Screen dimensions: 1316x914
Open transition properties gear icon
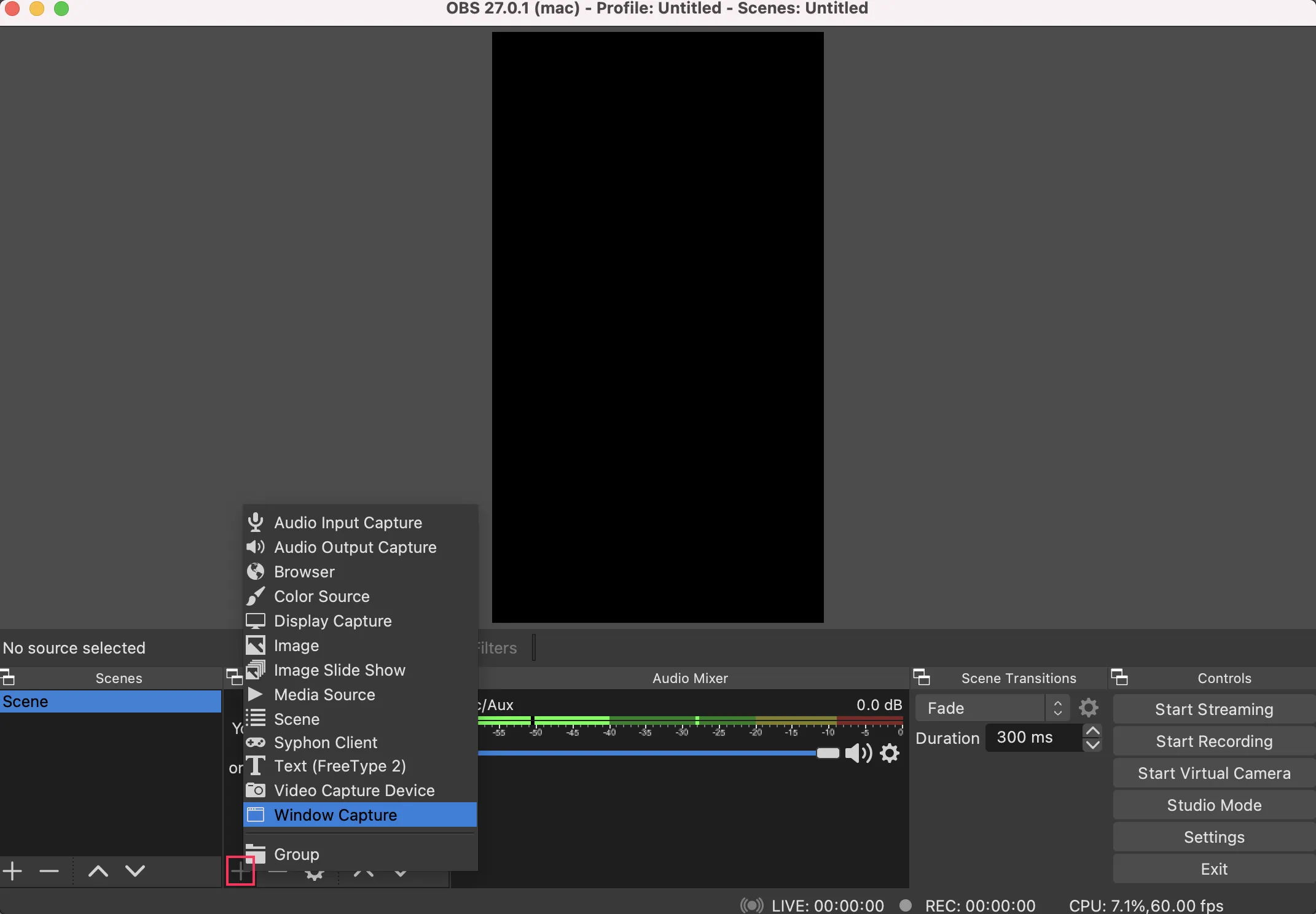coord(1089,708)
